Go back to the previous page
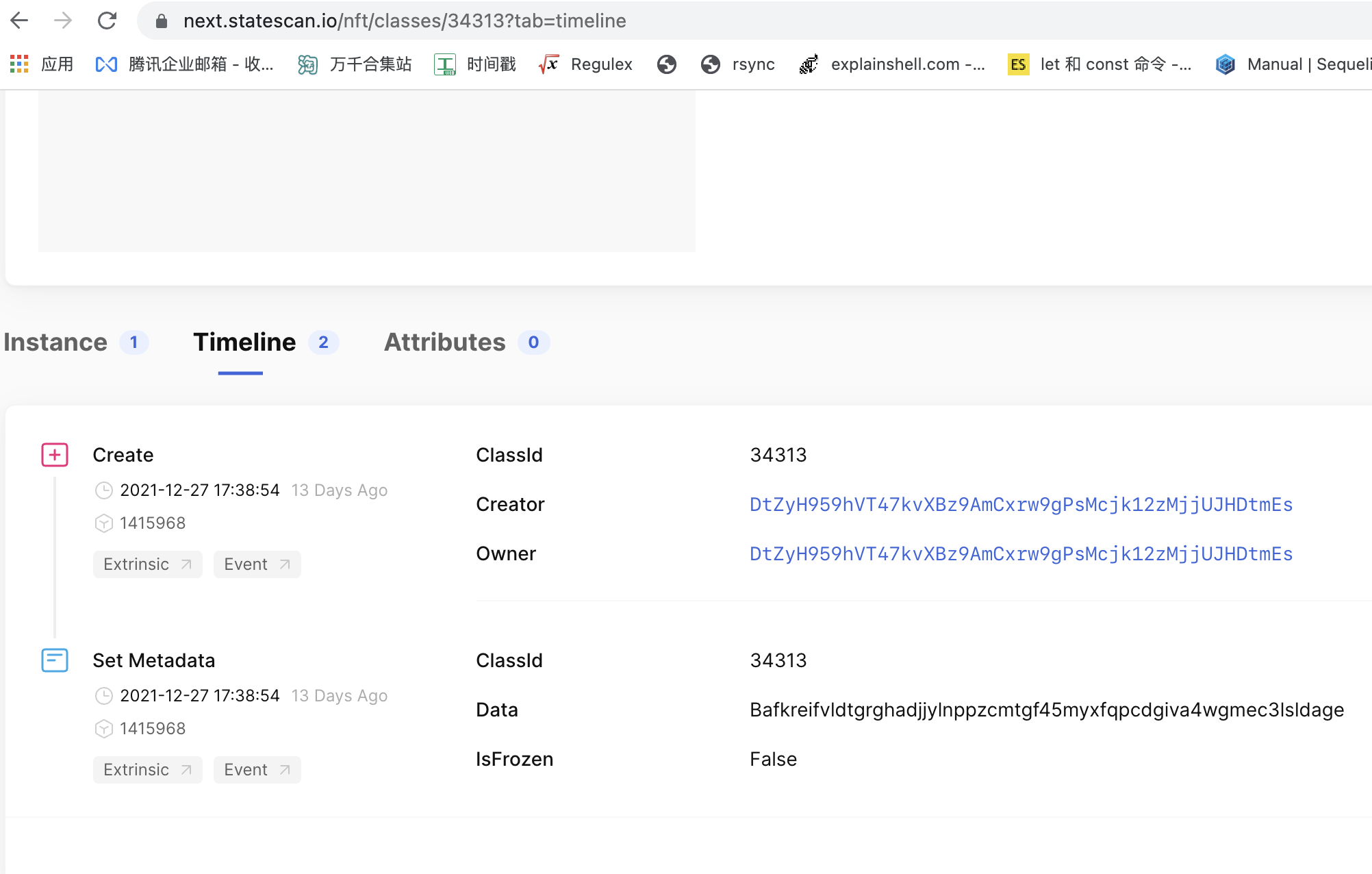Image resolution: width=1372 pixels, height=874 pixels. click(x=20, y=21)
